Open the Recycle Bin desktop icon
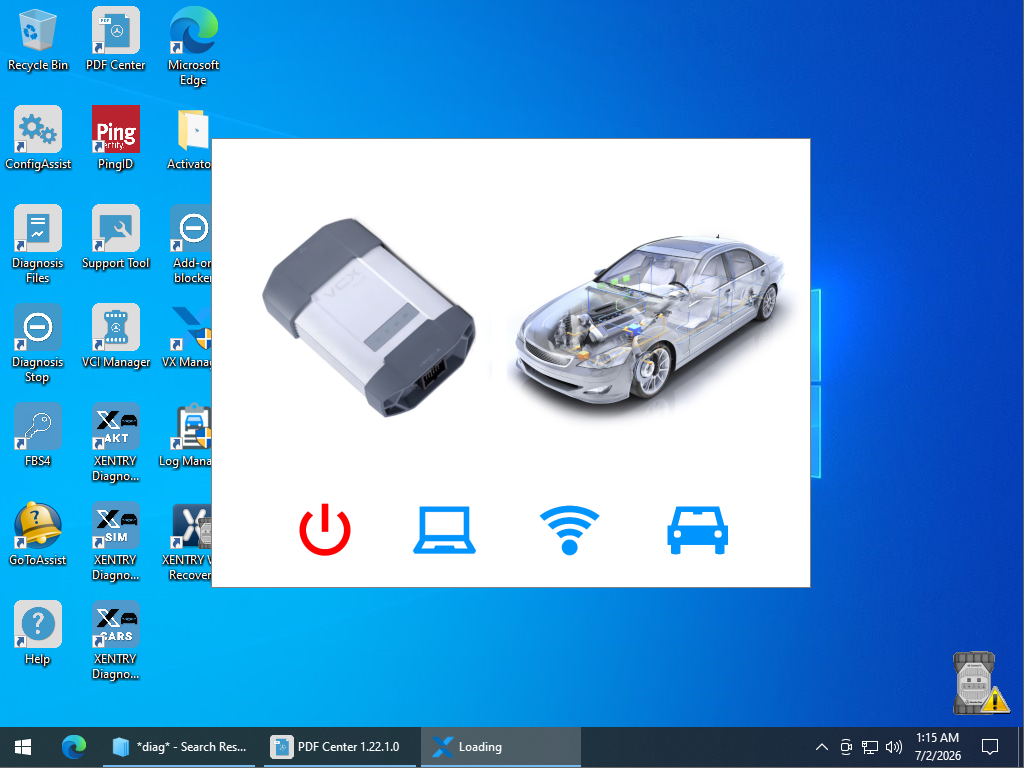 pyautogui.click(x=38, y=39)
